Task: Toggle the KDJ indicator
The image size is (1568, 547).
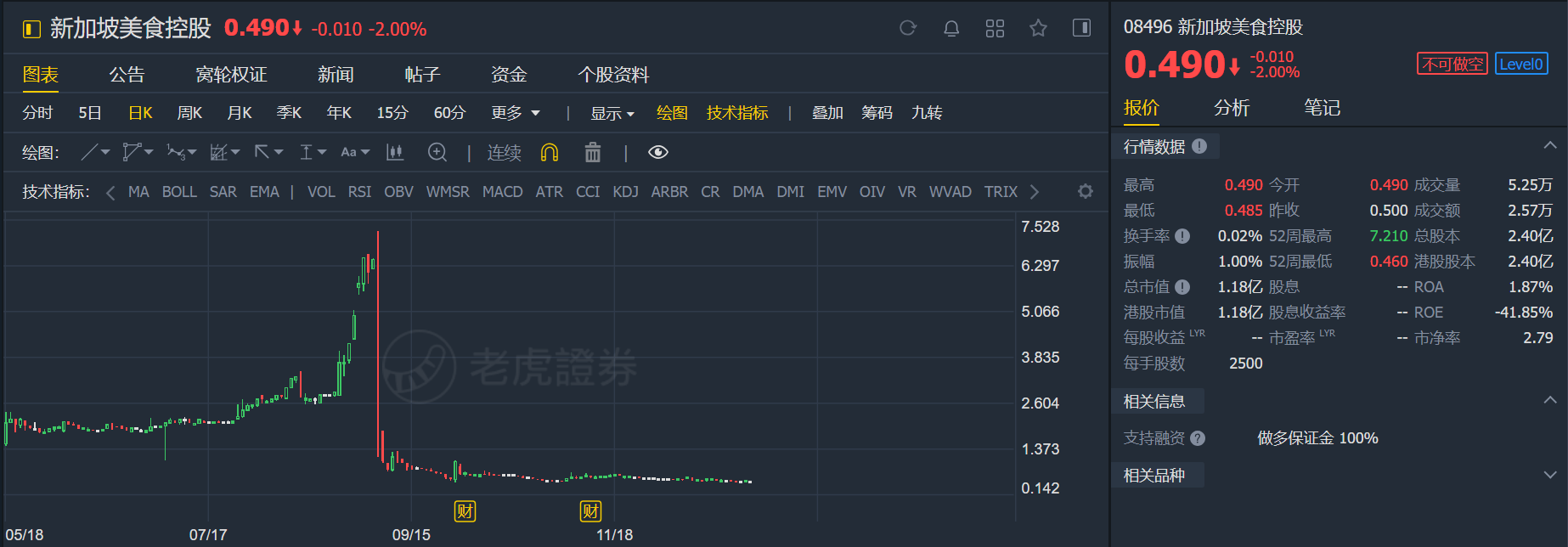Action: pos(625,192)
